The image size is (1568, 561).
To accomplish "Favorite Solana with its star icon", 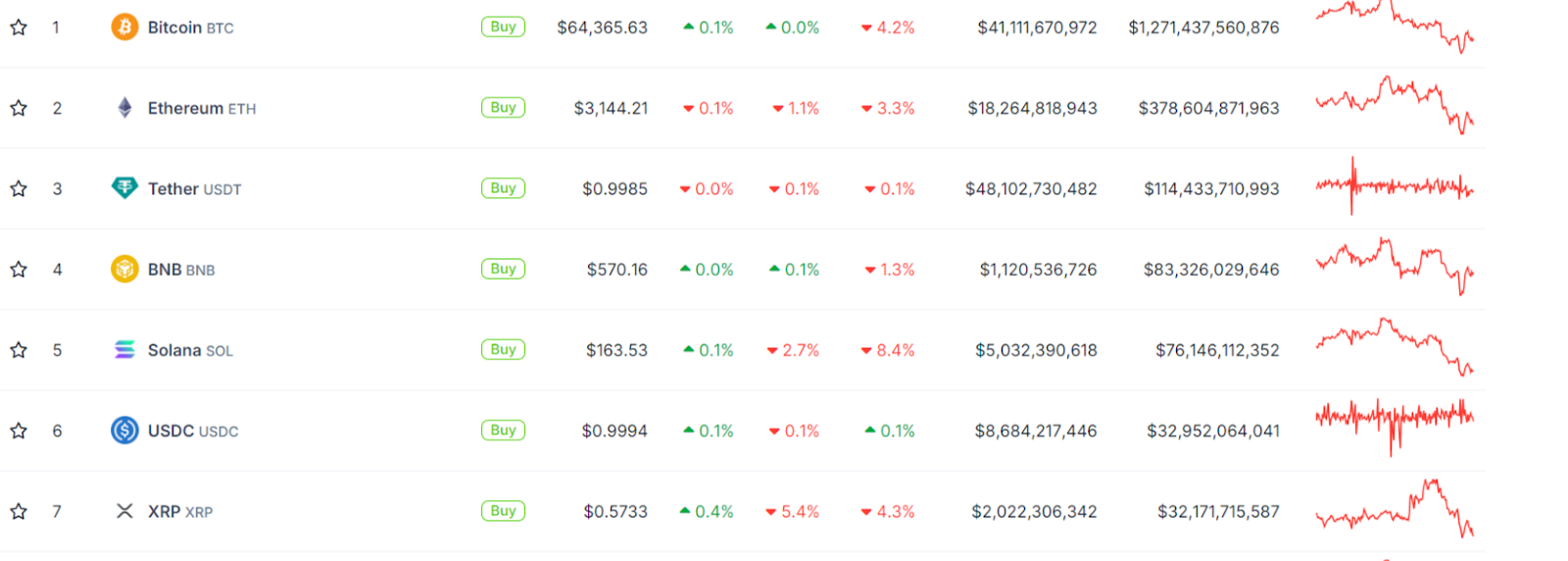I will [x=19, y=350].
